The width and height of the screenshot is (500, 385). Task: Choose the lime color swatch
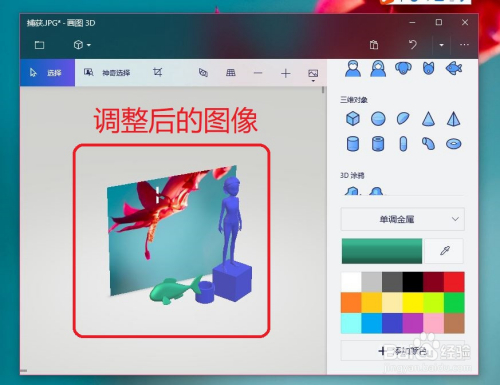434,303
